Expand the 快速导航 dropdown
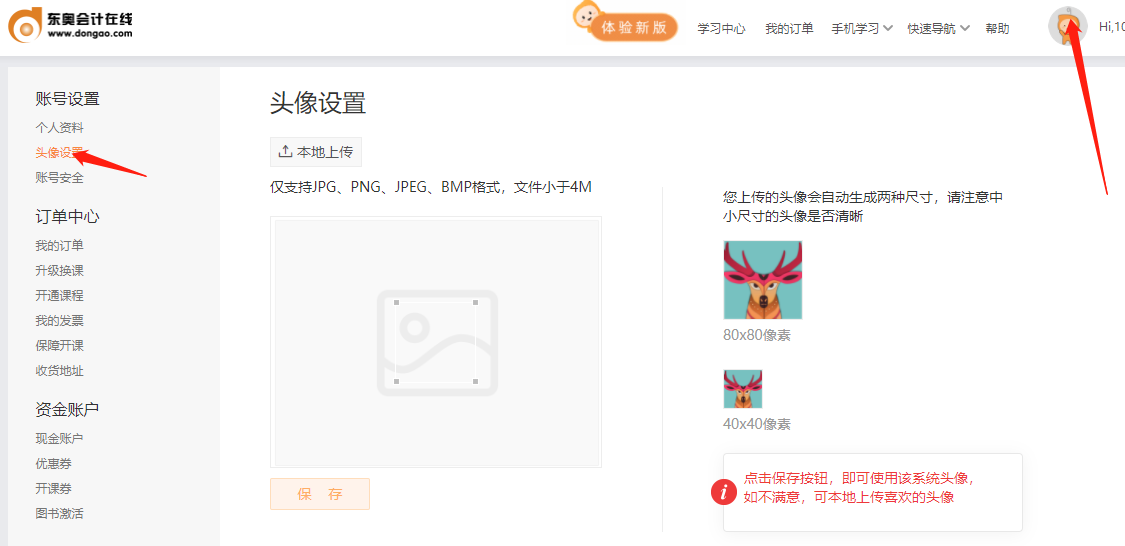Image resolution: width=1125 pixels, height=546 pixels. point(938,29)
